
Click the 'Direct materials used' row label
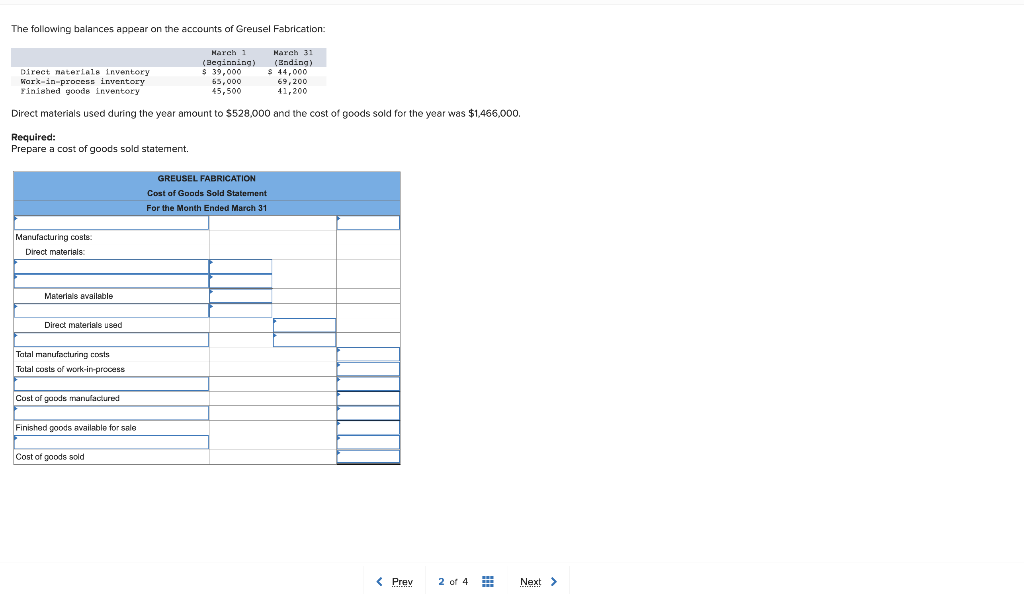point(83,325)
